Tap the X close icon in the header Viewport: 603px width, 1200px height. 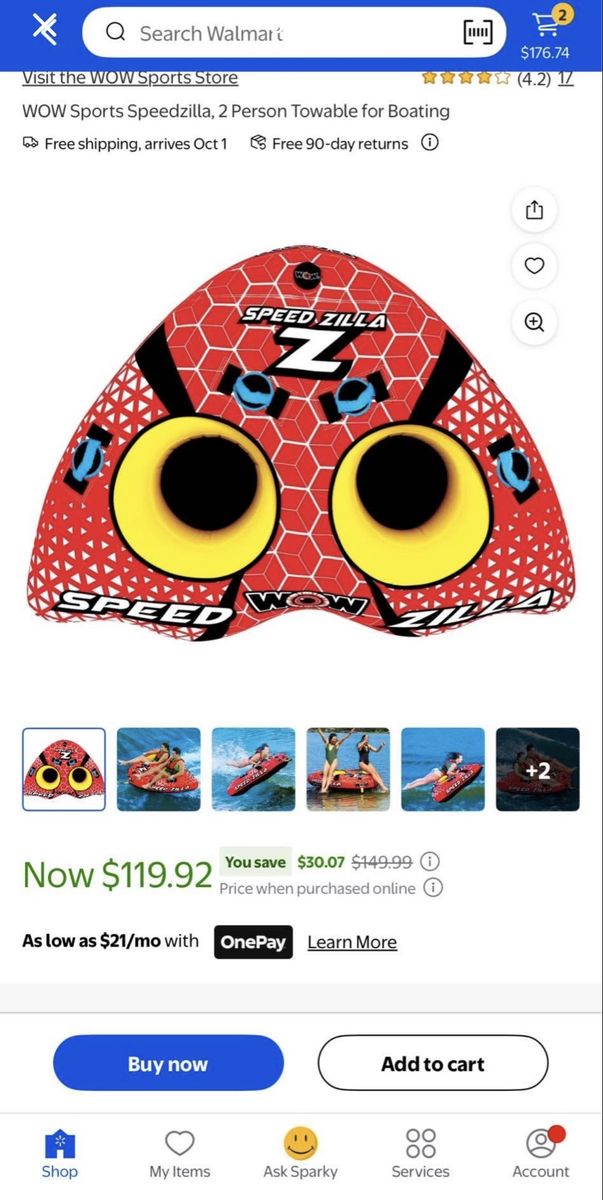45,31
